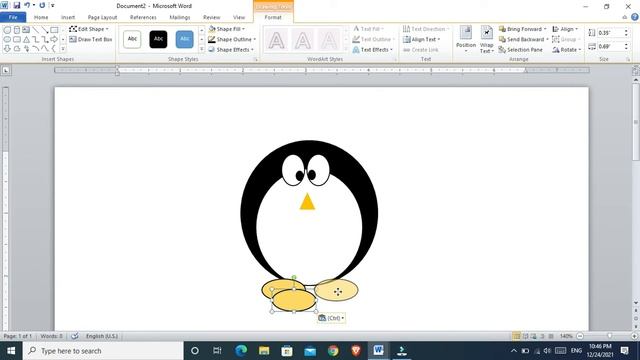Switch to Full Screen Reading view icon
This screenshot has height=360, width=640.
[525, 336]
